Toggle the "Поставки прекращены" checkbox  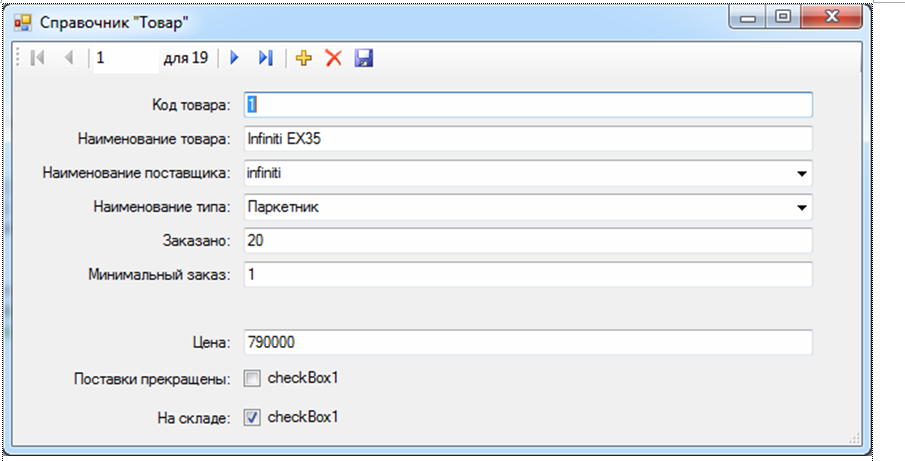[252, 379]
